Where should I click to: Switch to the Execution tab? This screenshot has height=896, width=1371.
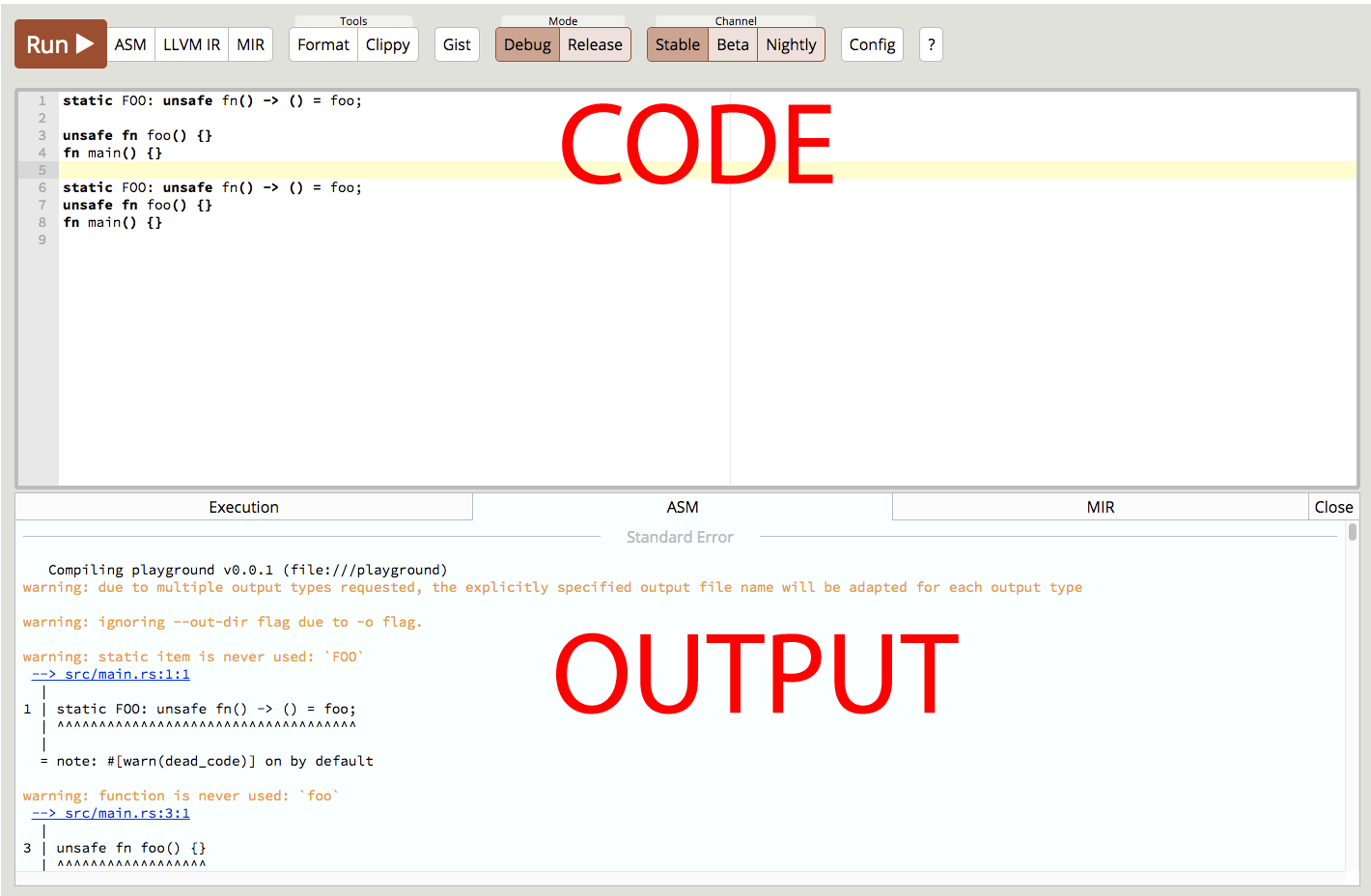243,506
